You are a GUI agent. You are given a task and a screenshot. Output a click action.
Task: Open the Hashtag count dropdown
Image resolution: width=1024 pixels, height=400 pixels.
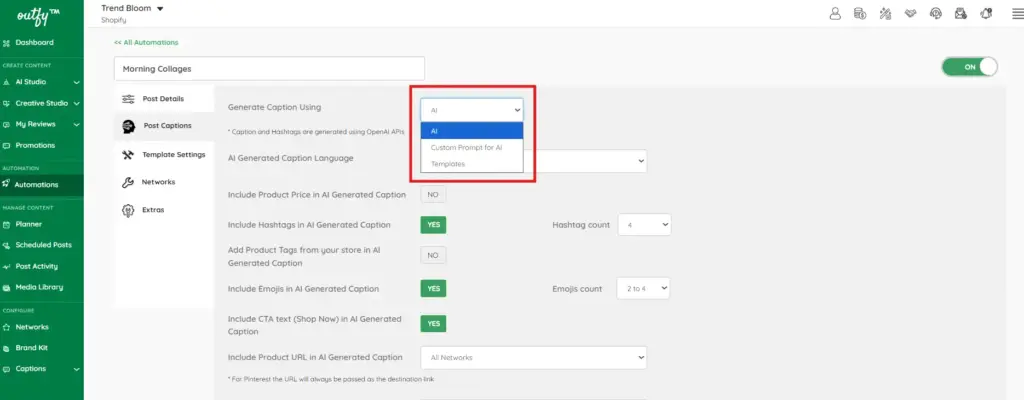pyautogui.click(x=644, y=225)
